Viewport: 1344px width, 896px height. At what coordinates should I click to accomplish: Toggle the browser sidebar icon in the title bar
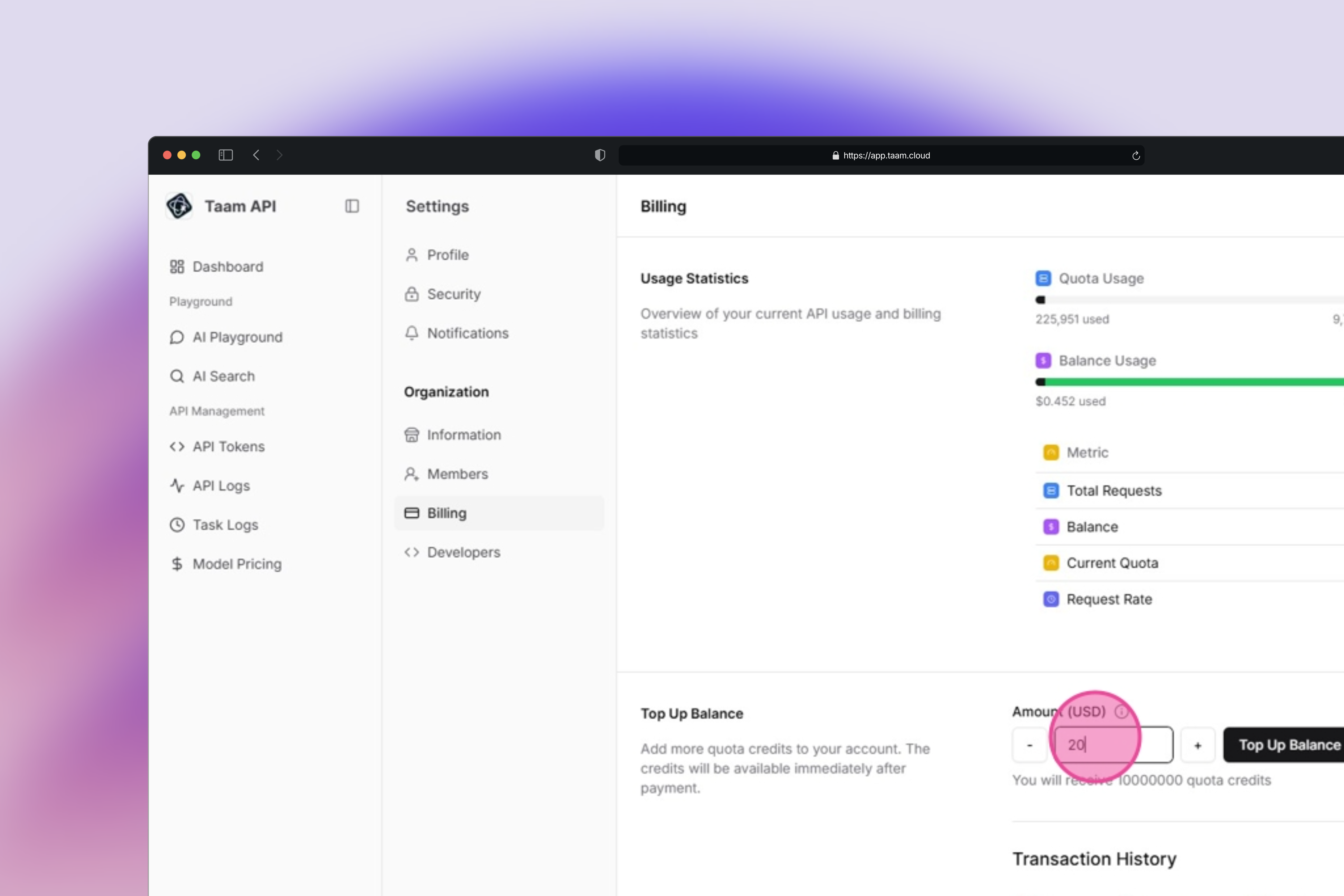click(x=226, y=155)
